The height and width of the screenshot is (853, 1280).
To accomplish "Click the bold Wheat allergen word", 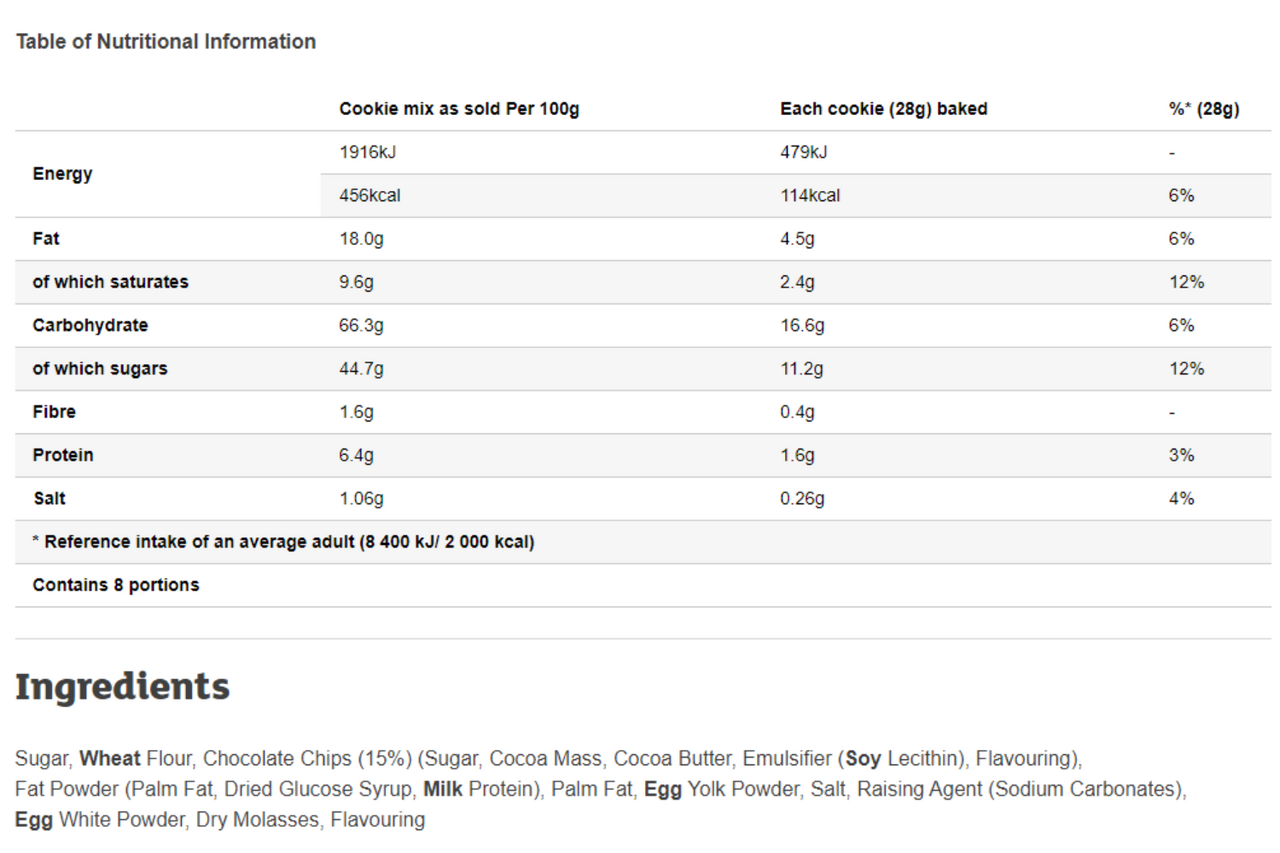I will point(110,758).
